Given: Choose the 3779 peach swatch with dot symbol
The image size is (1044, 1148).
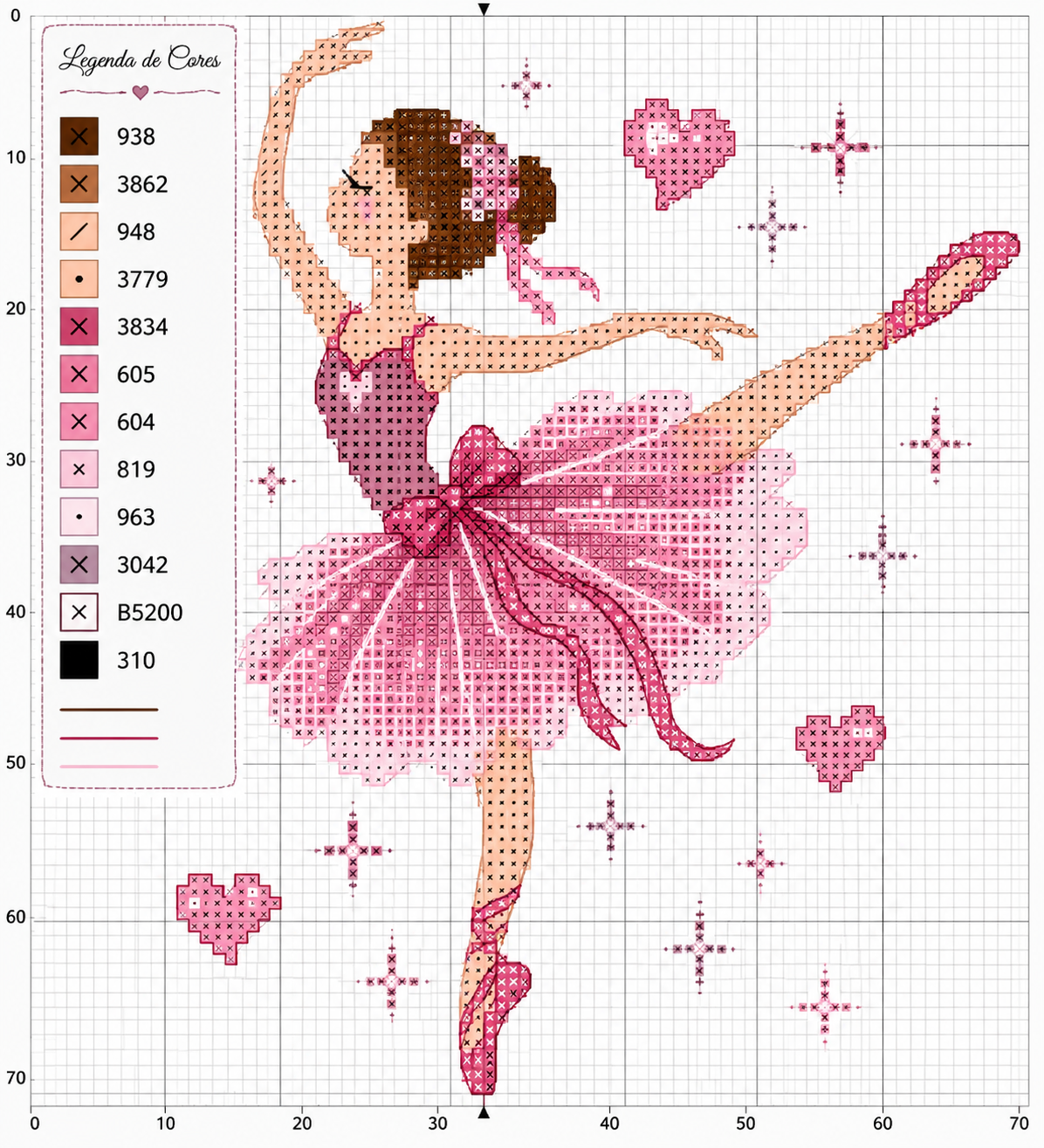Looking at the screenshot, I should pos(79,279).
